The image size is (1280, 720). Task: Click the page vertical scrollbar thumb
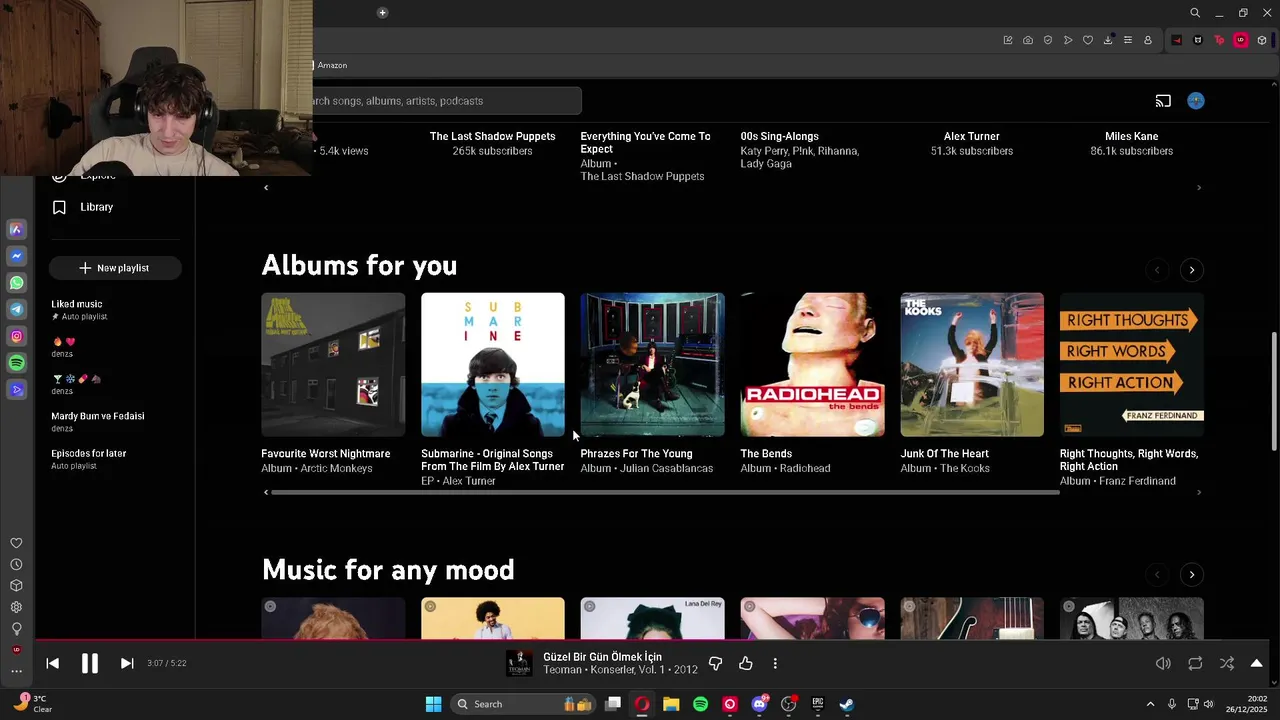click(x=1274, y=392)
